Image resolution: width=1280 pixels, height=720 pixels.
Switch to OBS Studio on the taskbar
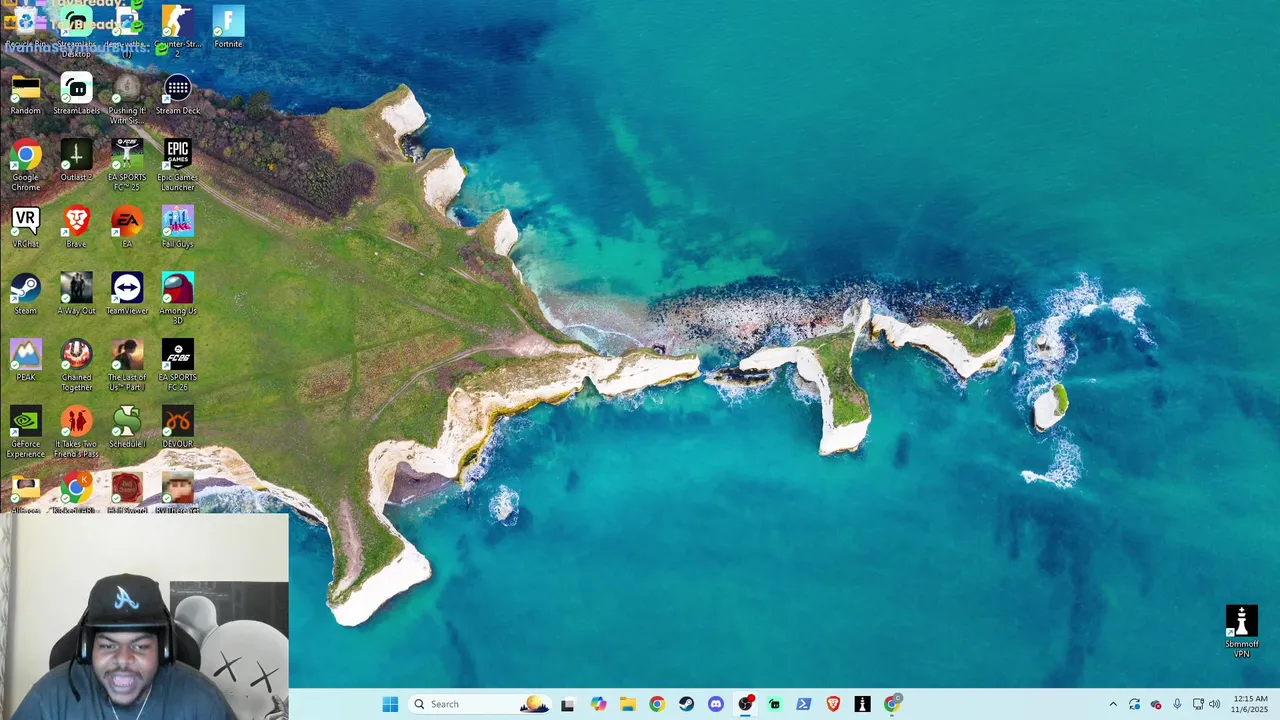tap(745, 704)
